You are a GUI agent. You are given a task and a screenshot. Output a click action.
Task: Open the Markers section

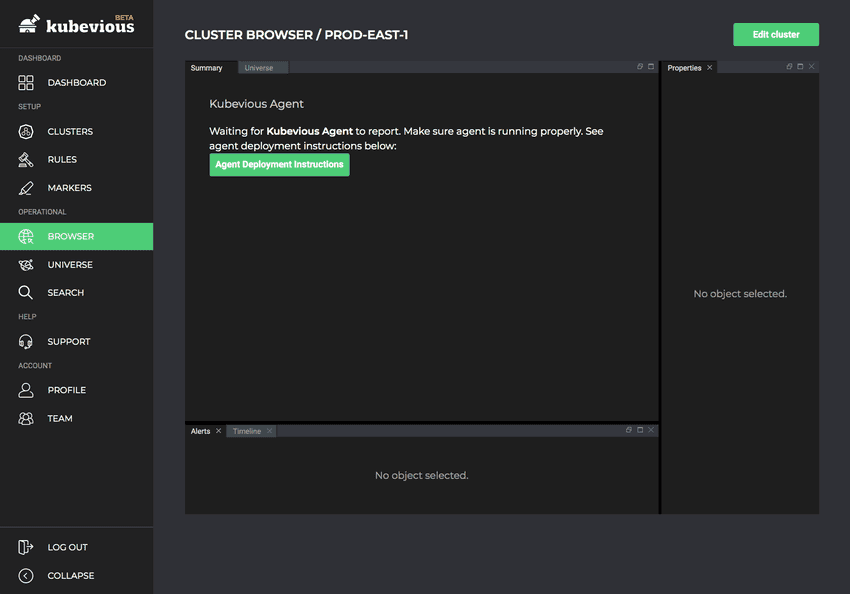pos(69,188)
